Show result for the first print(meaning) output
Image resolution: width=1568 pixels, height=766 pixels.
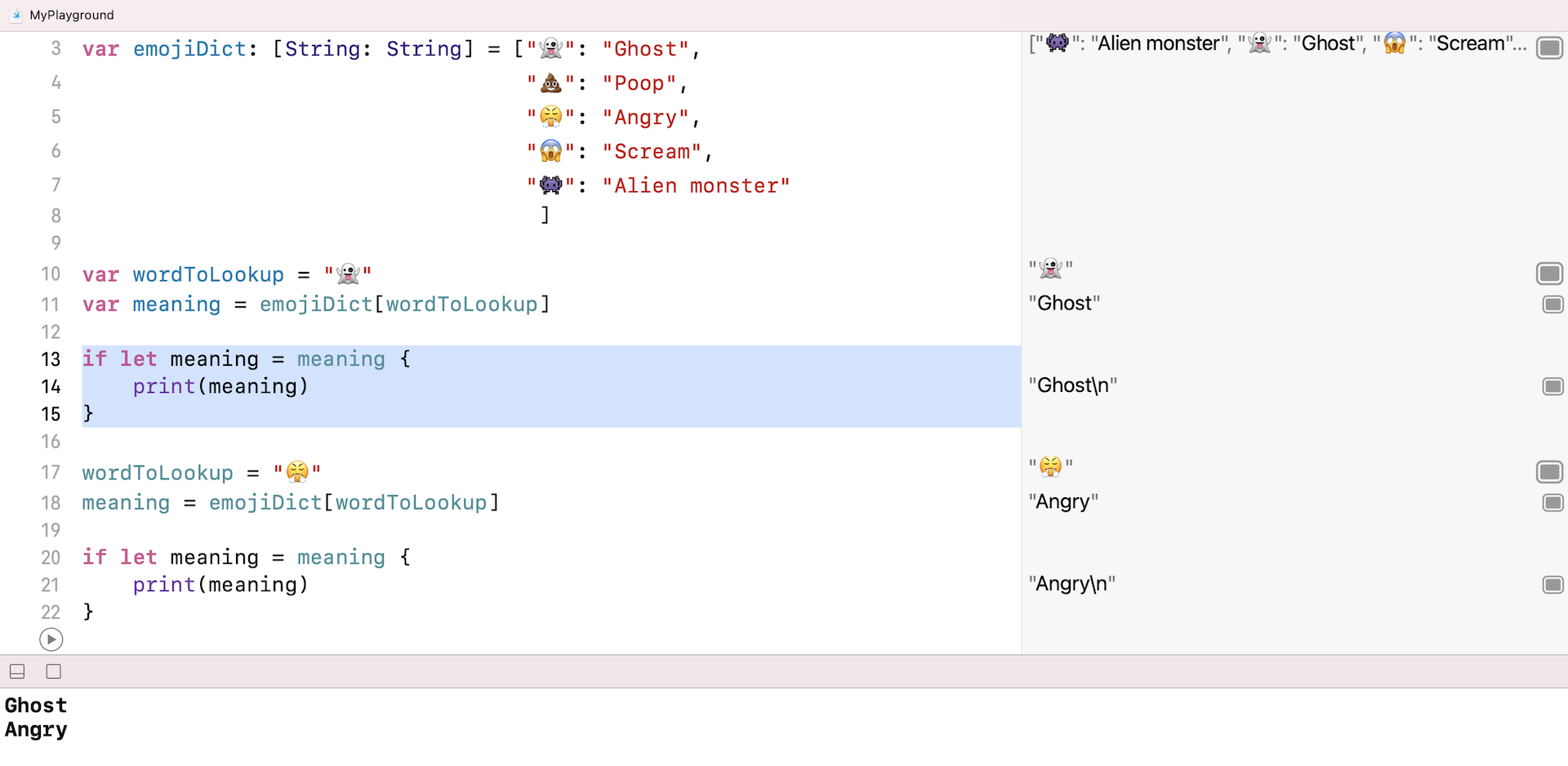pyautogui.click(x=1550, y=386)
